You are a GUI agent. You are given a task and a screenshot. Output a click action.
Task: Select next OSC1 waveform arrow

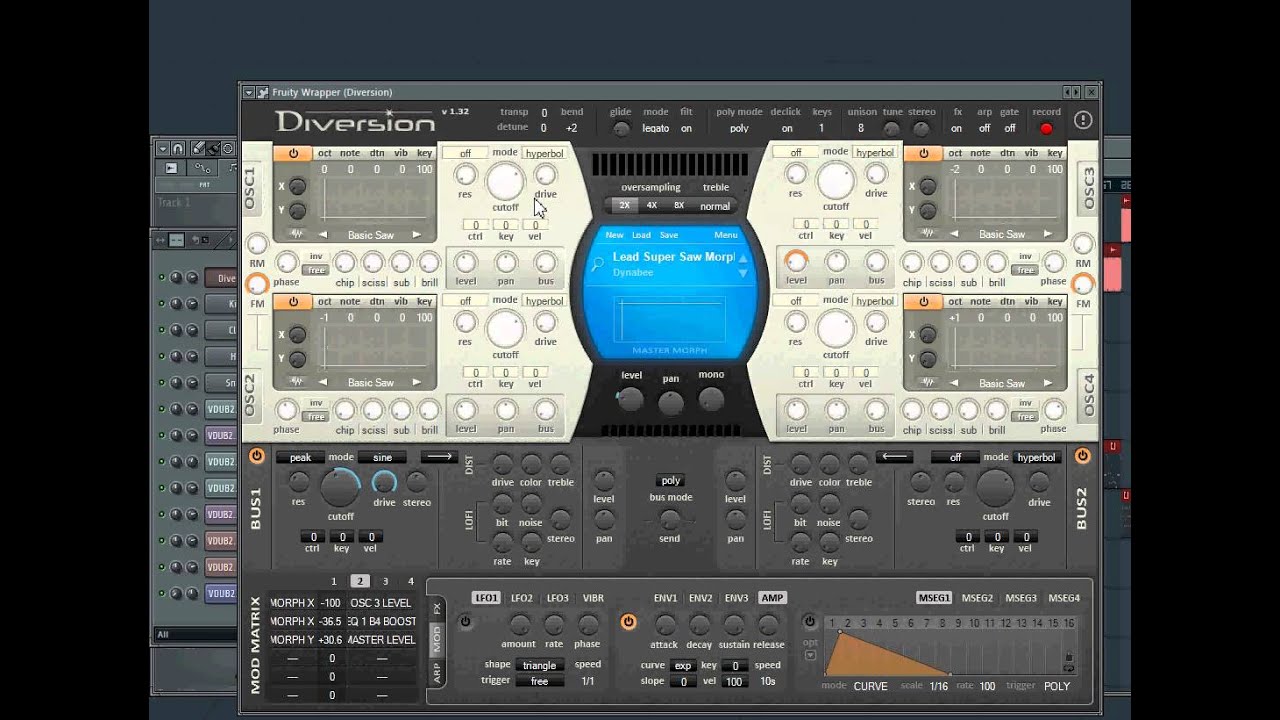418,235
